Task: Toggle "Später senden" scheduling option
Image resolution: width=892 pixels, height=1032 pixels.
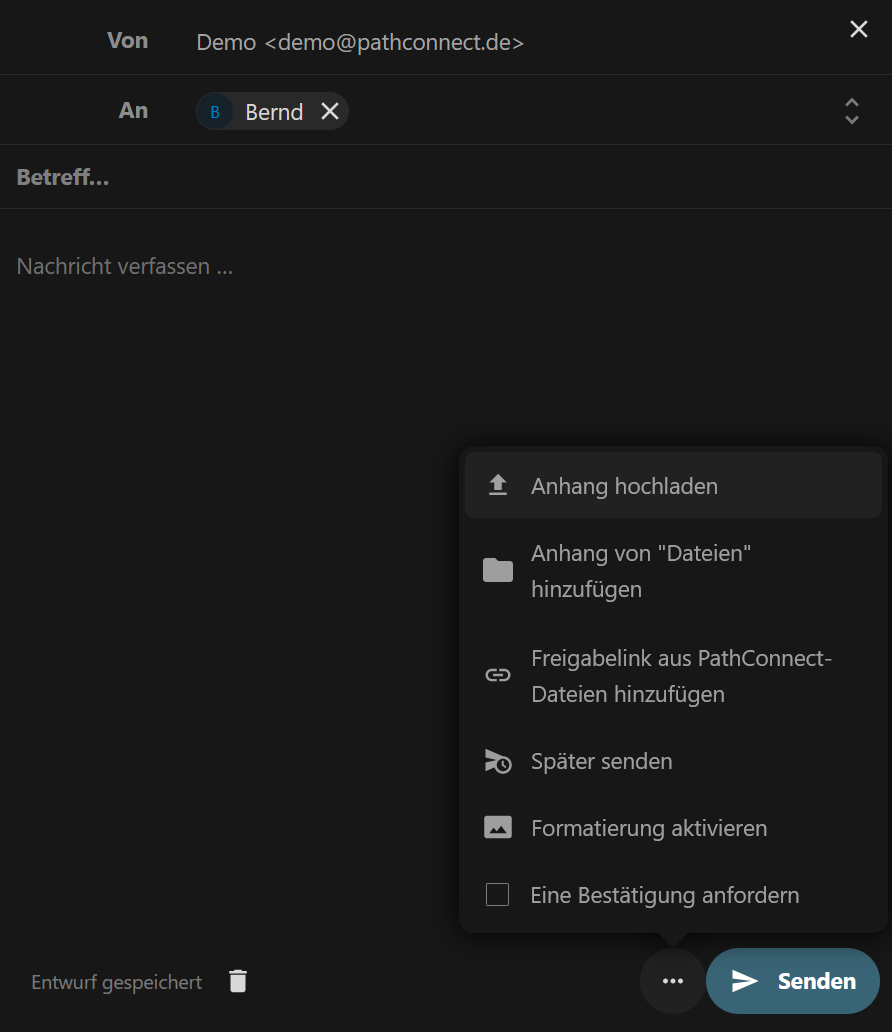Action: (601, 761)
